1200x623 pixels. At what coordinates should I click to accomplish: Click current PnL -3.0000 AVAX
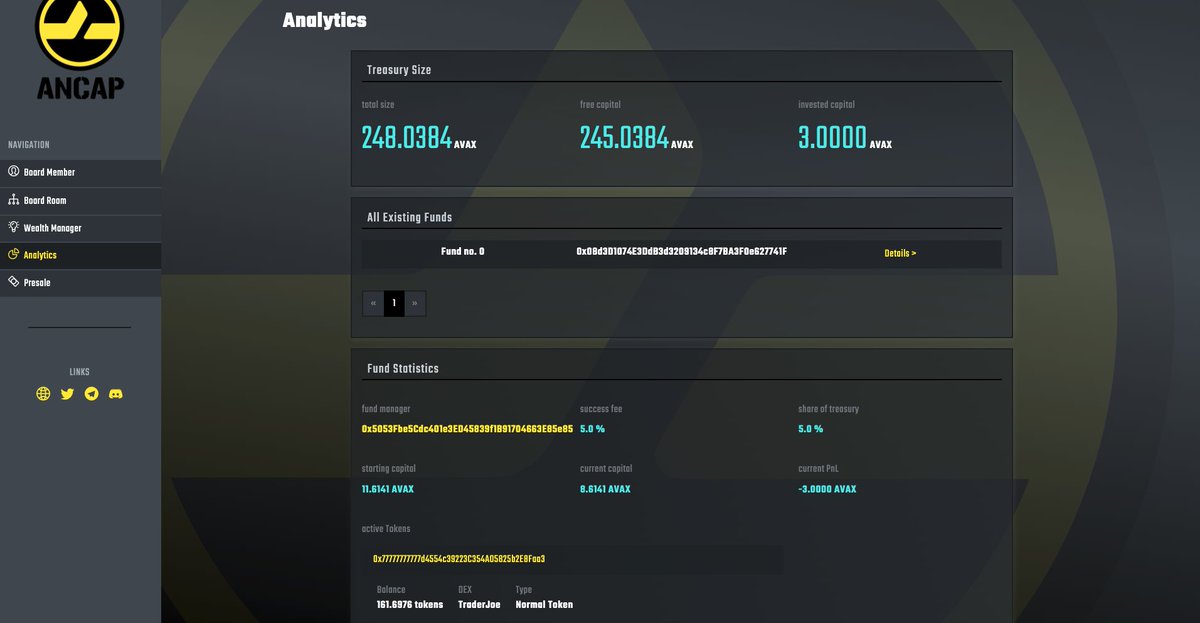[x=827, y=489]
